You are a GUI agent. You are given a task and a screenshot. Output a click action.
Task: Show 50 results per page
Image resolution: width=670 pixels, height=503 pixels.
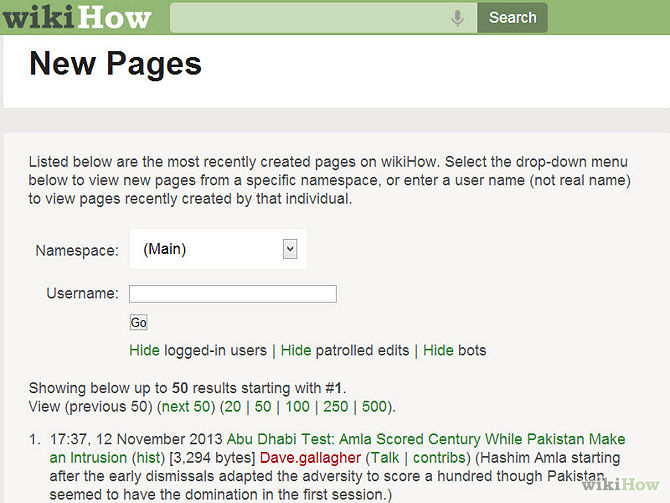[263, 406]
